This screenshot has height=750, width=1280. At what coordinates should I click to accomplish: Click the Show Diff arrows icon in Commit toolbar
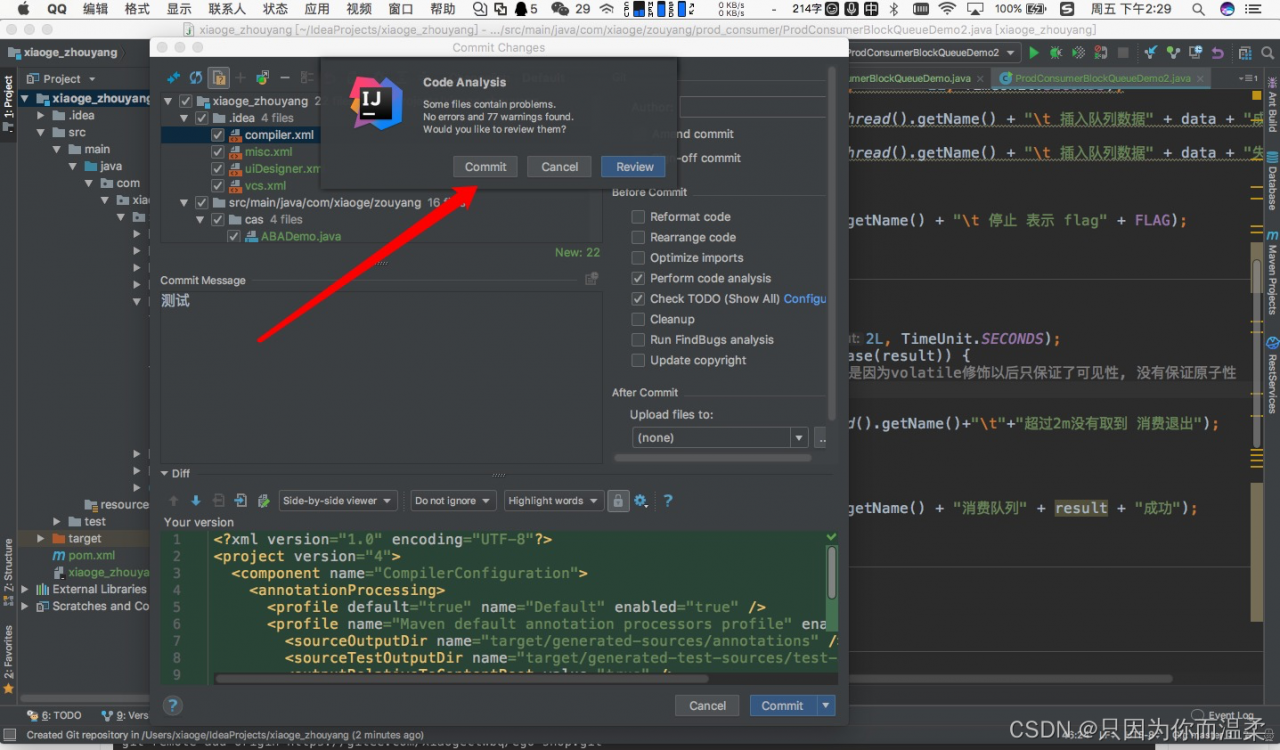pos(173,78)
